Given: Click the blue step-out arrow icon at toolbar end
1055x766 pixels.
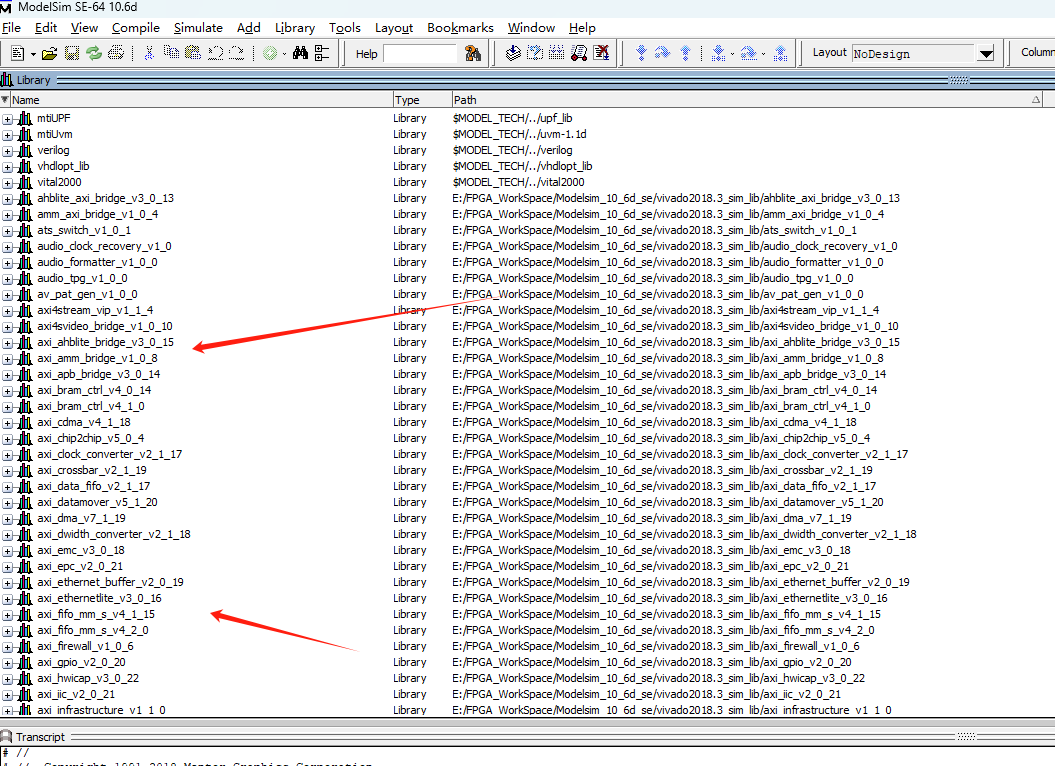Looking at the screenshot, I should 780,53.
